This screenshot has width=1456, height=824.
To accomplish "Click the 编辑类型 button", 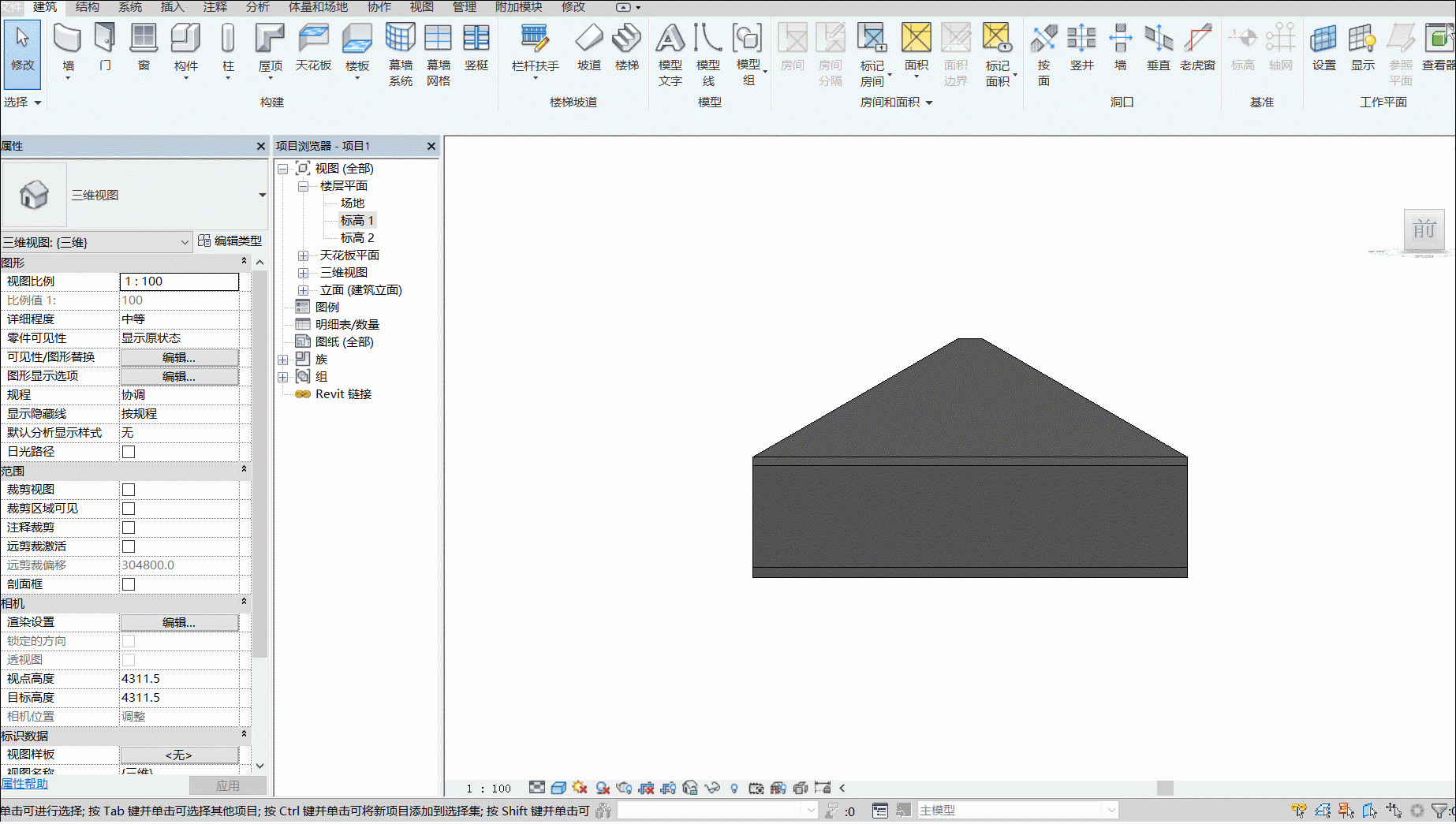I will point(230,241).
